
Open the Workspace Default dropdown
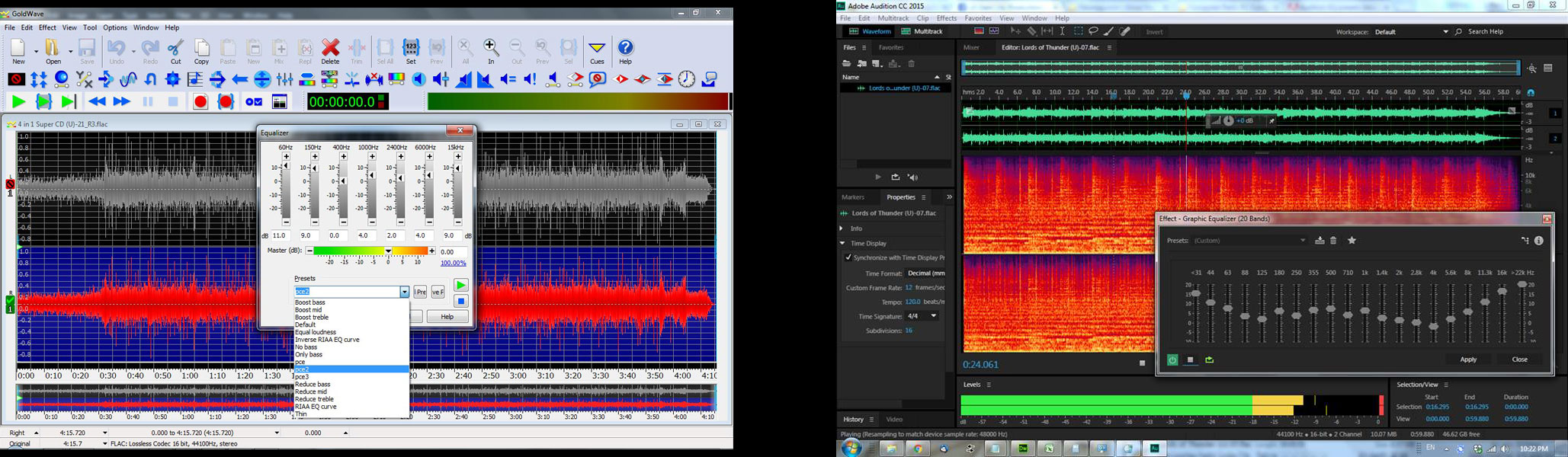(1412, 32)
